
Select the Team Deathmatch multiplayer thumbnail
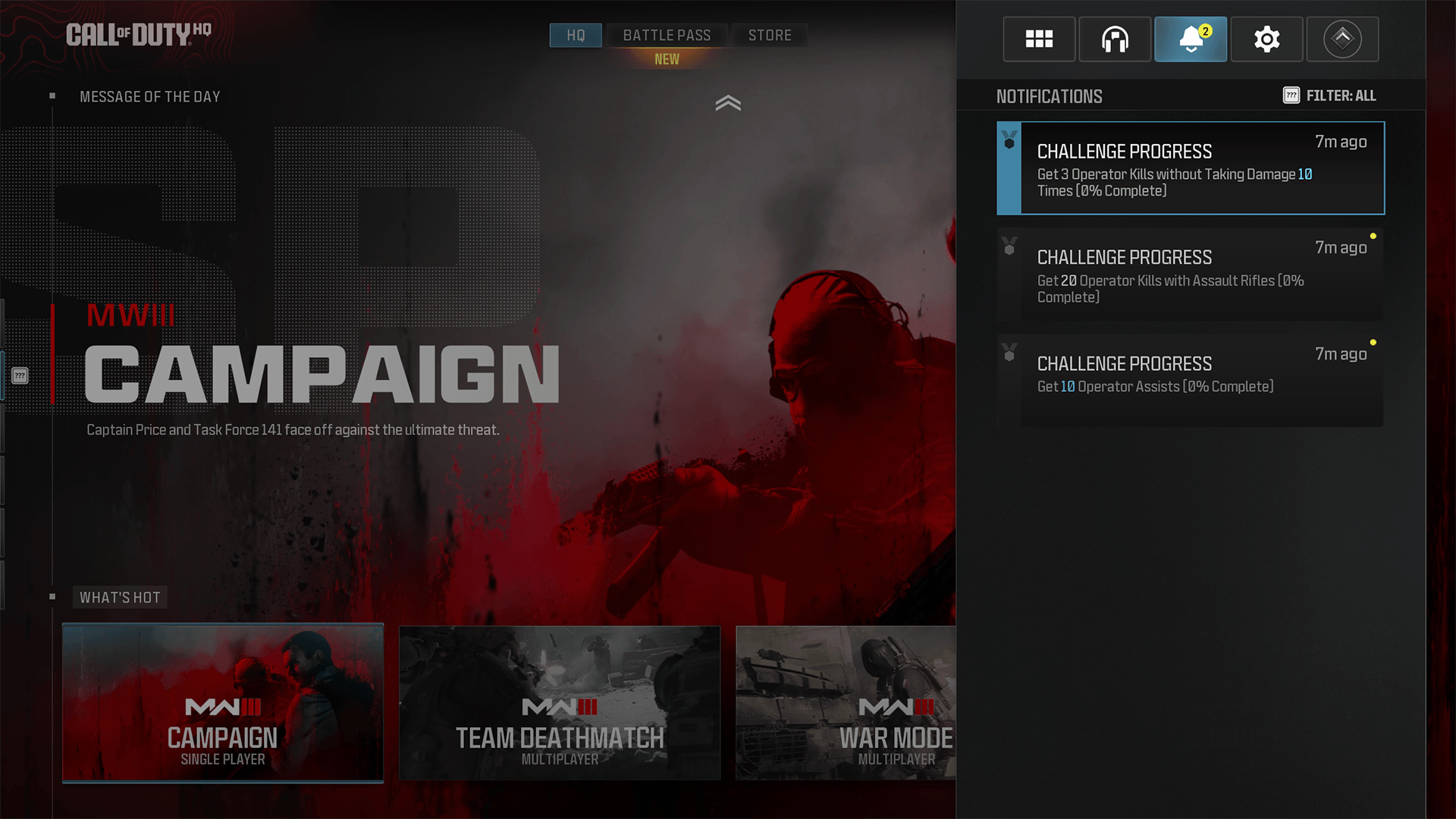tap(559, 704)
